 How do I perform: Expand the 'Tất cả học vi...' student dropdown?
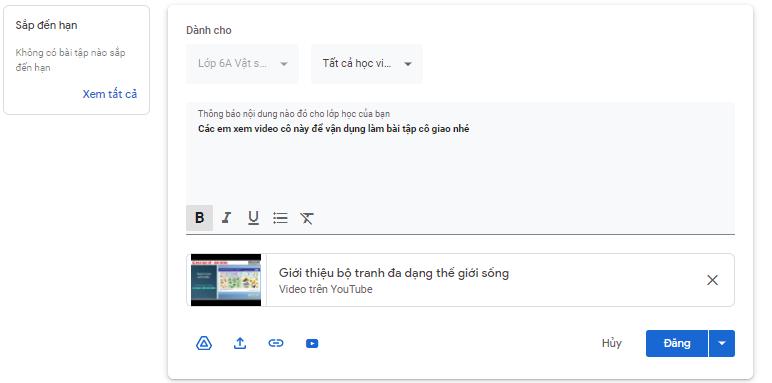(367, 64)
